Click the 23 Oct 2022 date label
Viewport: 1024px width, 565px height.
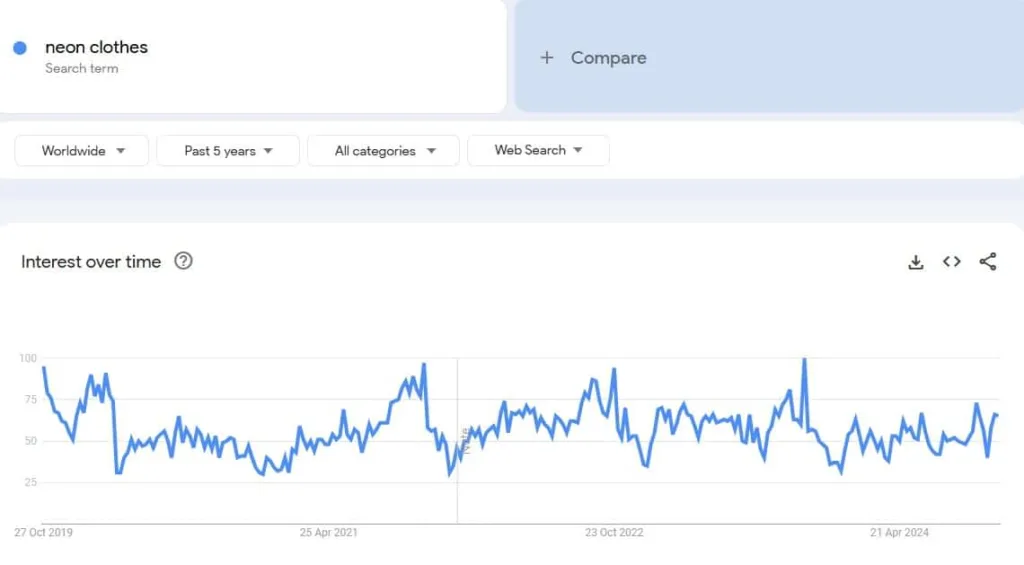(614, 533)
